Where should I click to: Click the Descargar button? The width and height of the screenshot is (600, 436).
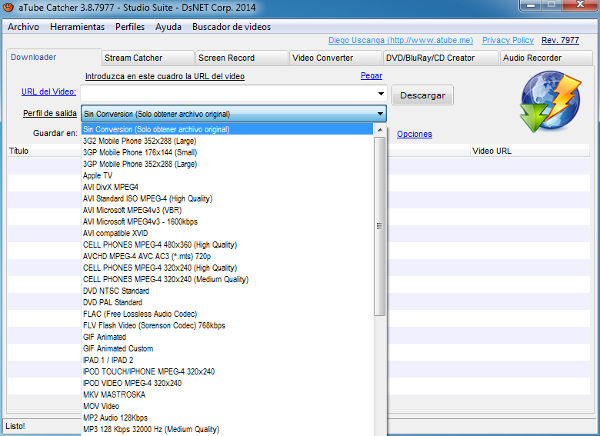[422, 95]
